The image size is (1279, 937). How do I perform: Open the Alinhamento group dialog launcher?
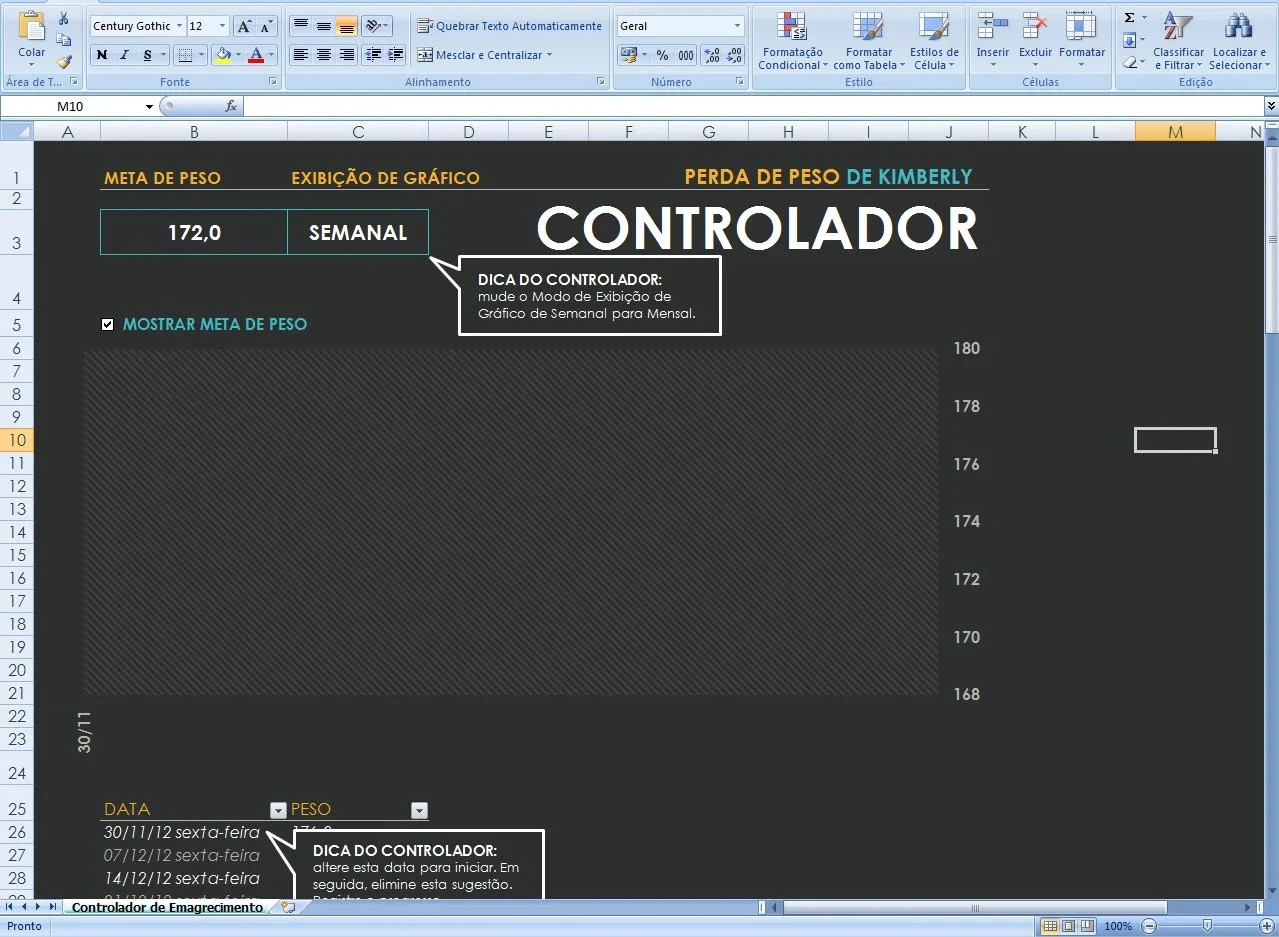point(601,82)
